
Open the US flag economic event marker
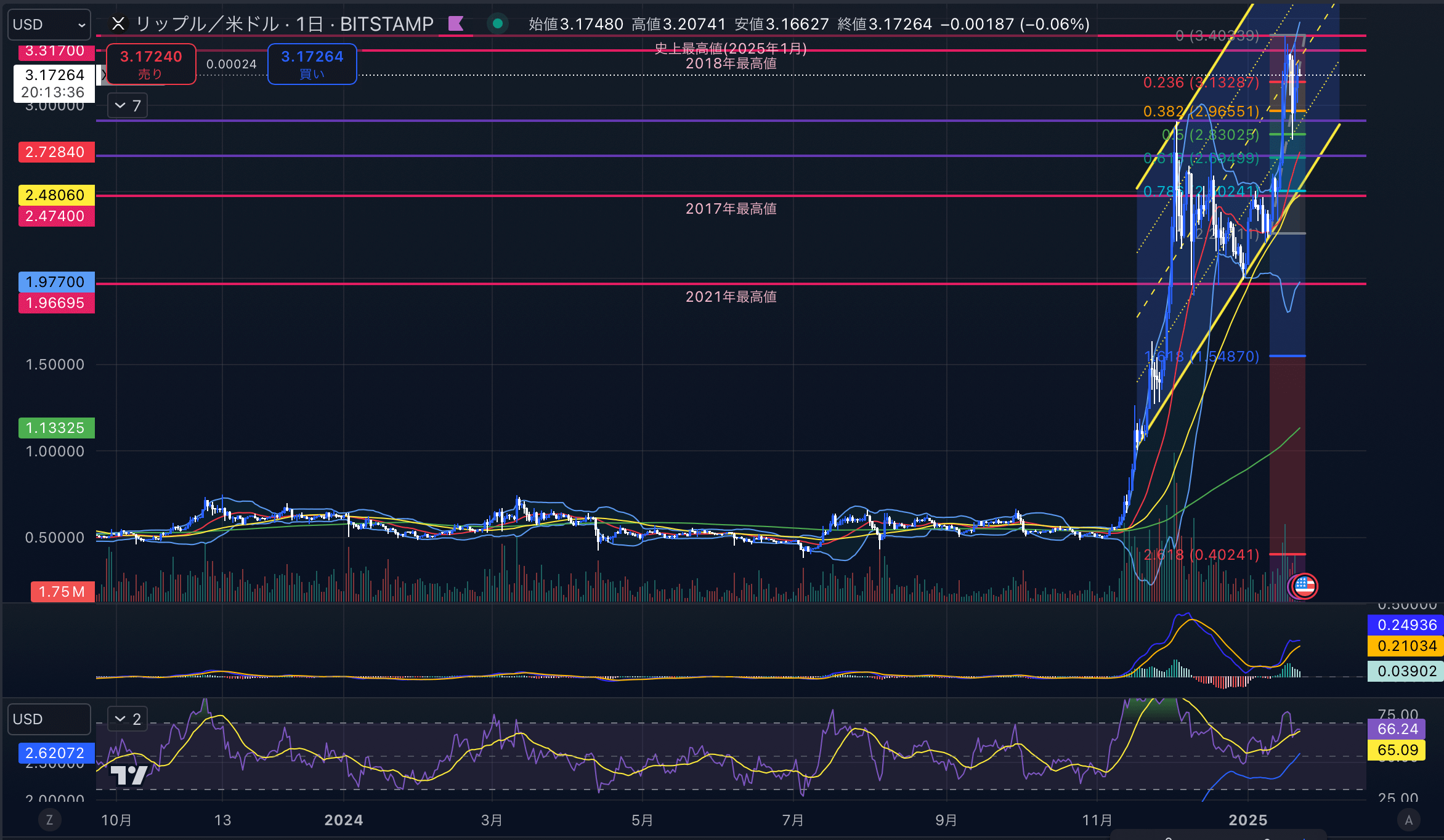(1304, 586)
